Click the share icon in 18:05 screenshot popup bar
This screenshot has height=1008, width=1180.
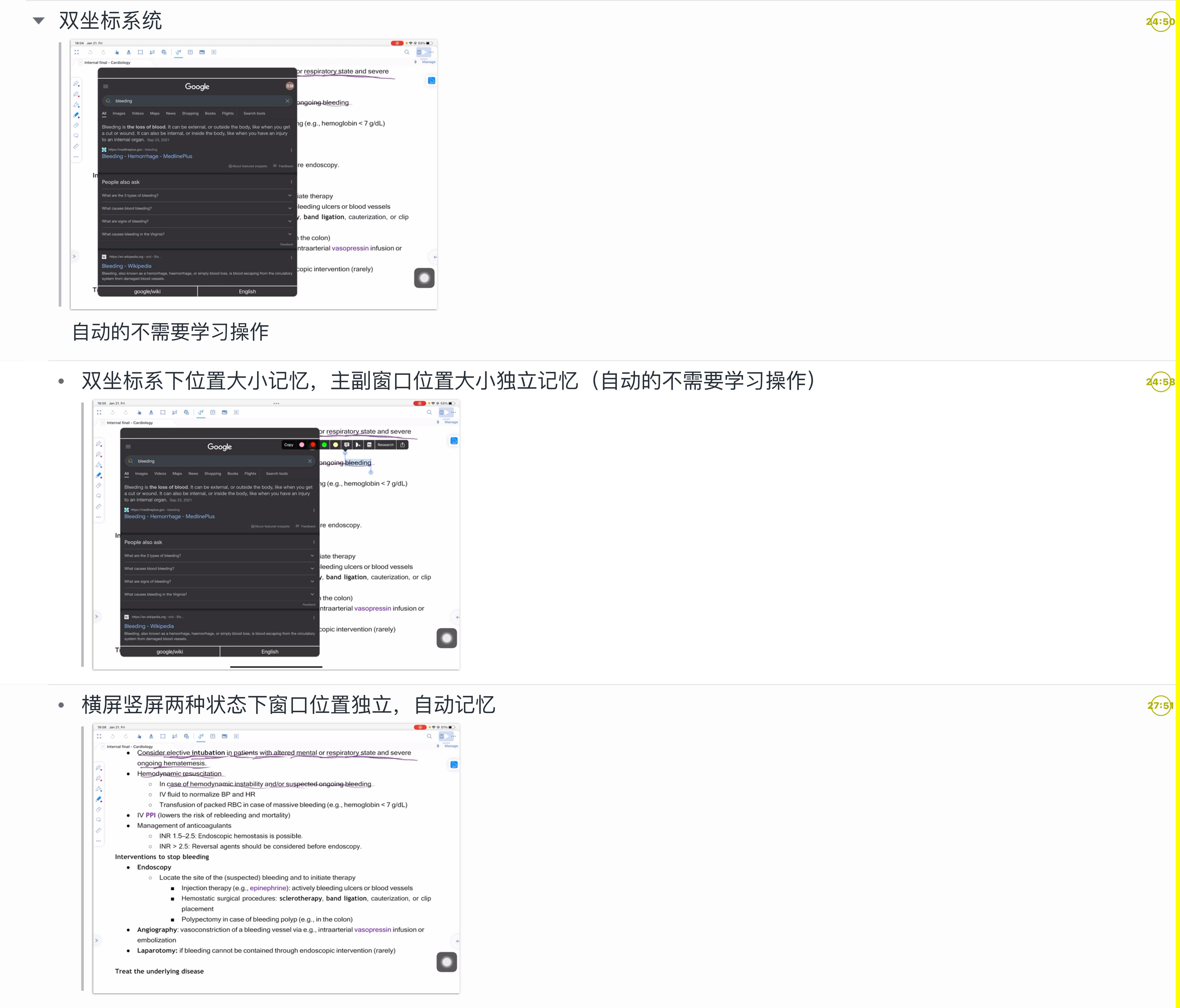(x=403, y=445)
